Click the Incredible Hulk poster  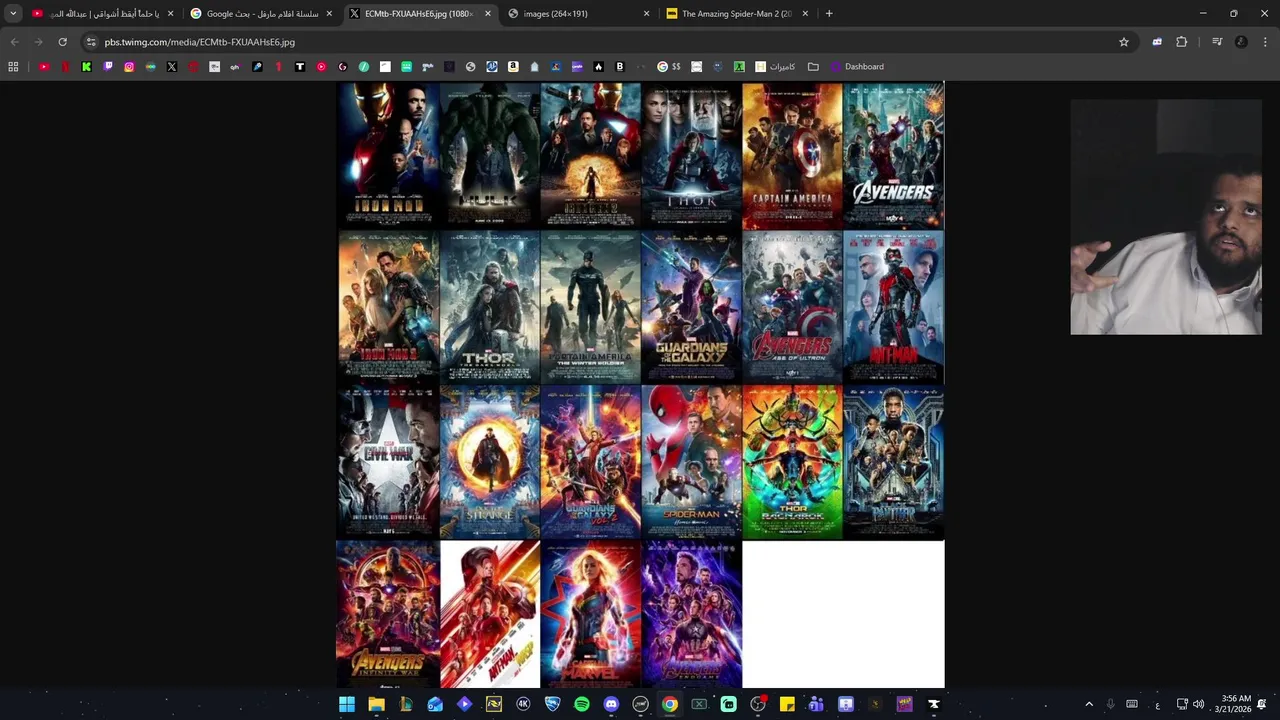click(490, 155)
